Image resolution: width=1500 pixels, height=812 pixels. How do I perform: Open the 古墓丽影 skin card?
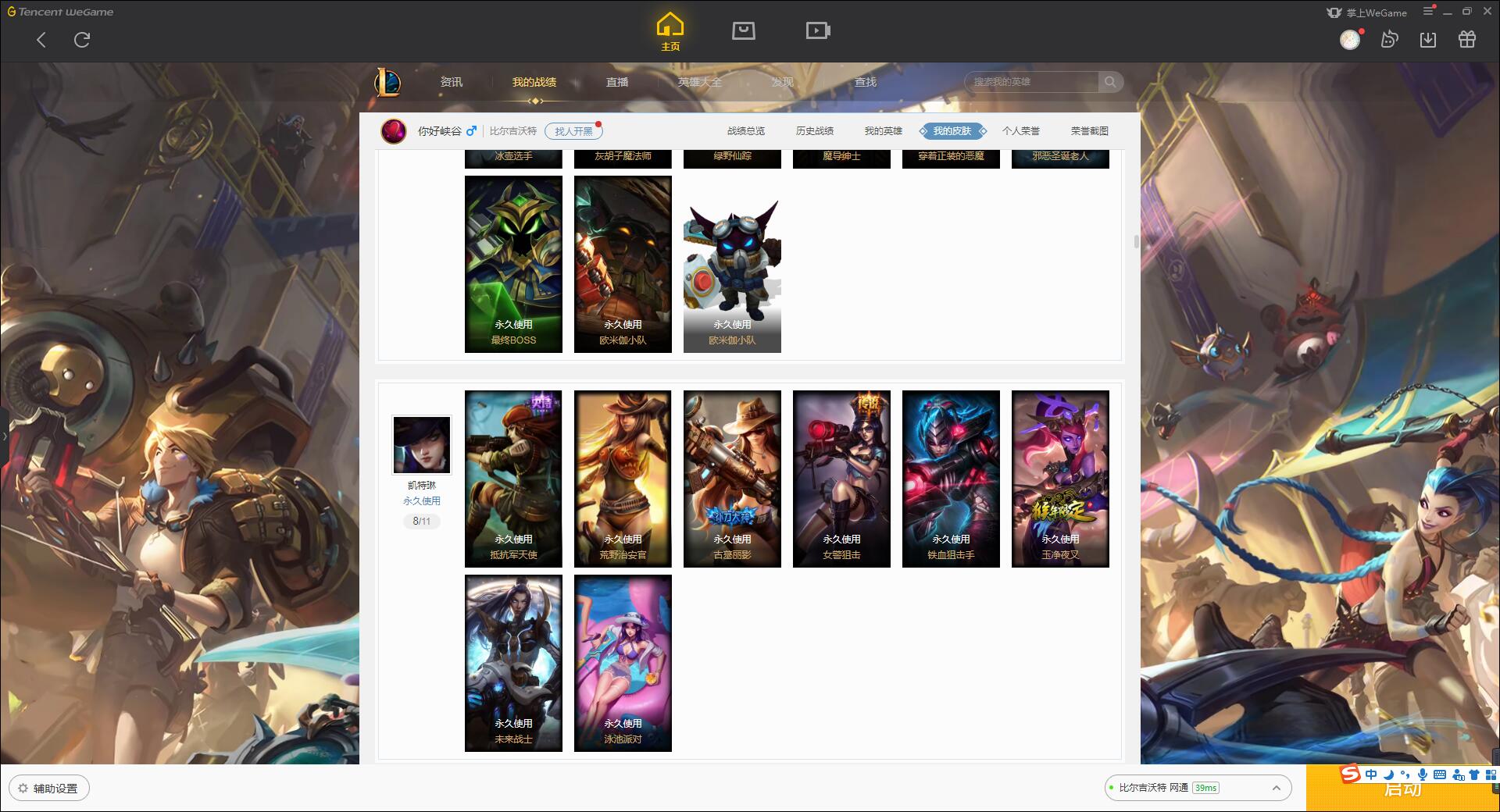pos(732,479)
